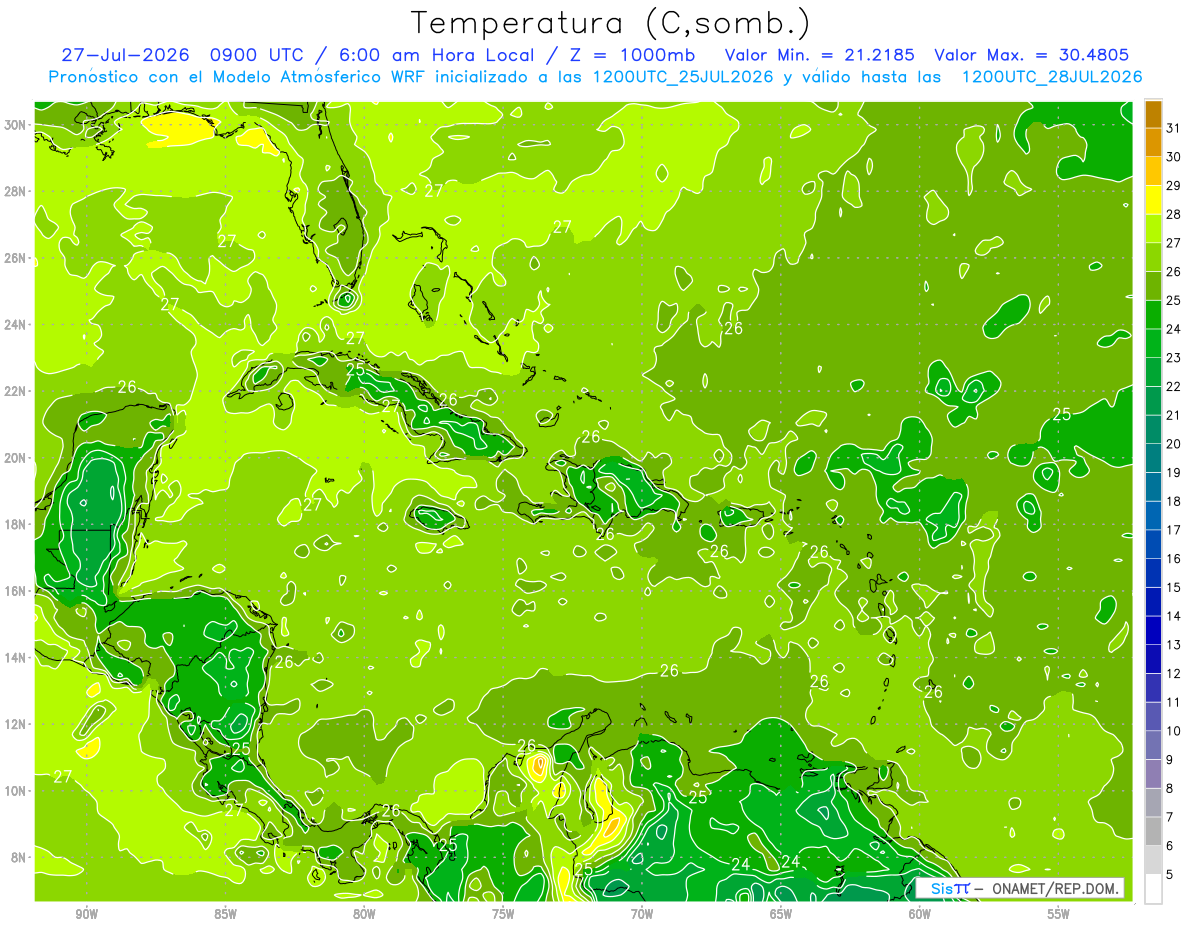Click the 16N latitude axis label
Image resolution: width=1200 pixels, height=927 pixels.
[x=16, y=591]
